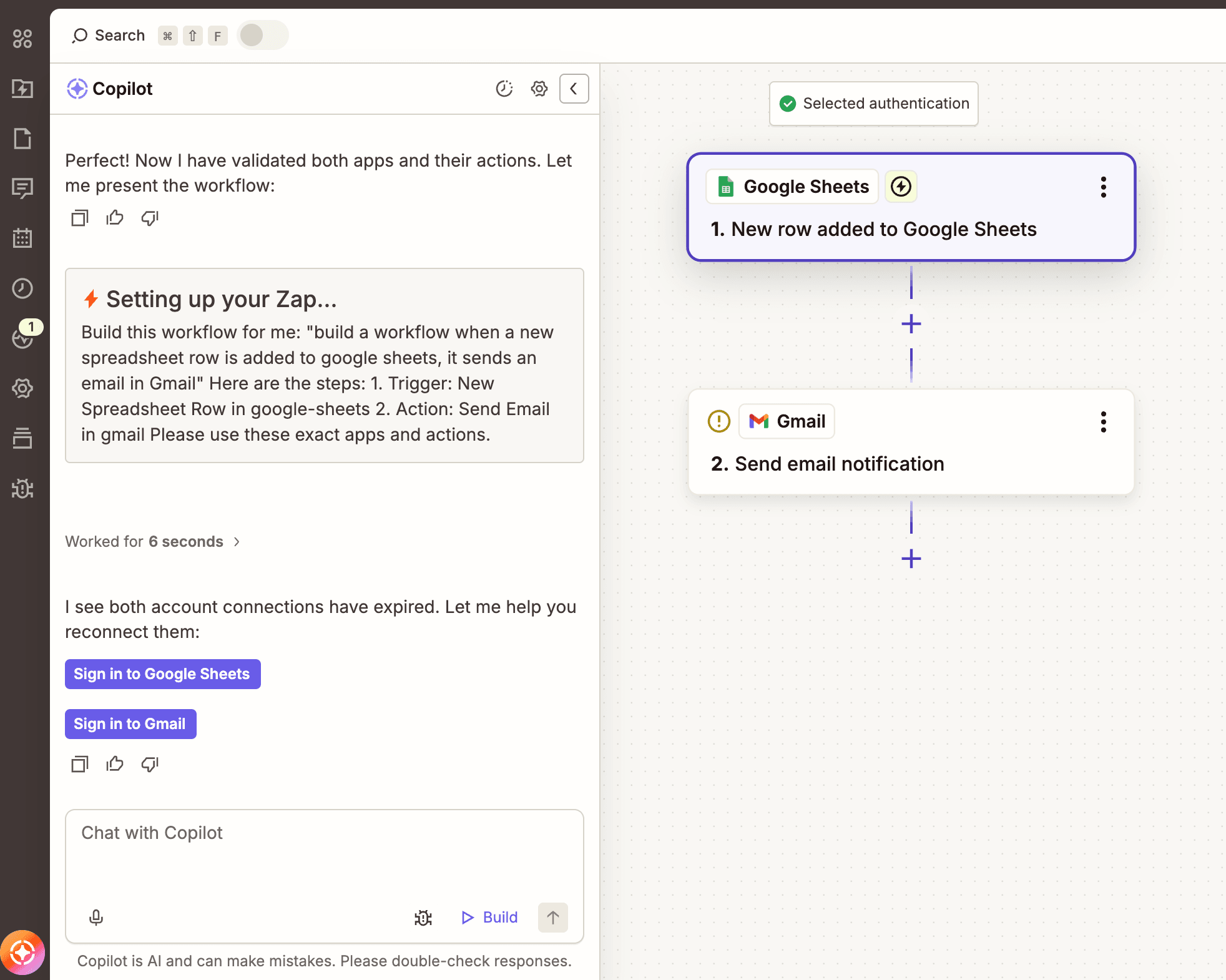Viewport: 1226px width, 980px height.
Task: Click the microphone voice input icon
Action: pos(96,917)
